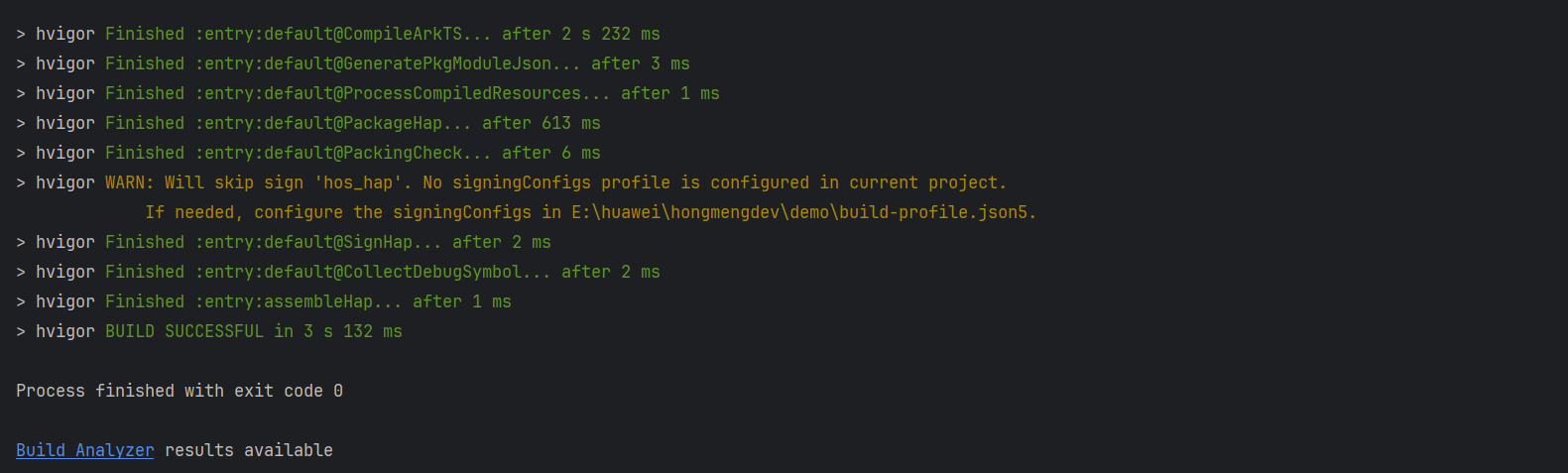Click the CollectDebugSymbol finished line
Viewport: 1568px width, 473px height.
coord(338,272)
